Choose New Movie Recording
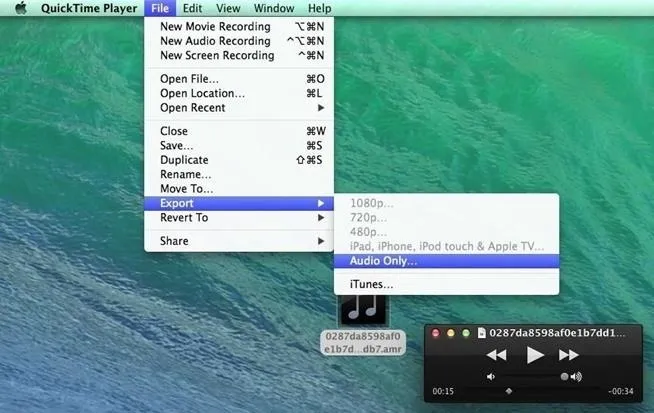654x413 pixels. coord(239,26)
